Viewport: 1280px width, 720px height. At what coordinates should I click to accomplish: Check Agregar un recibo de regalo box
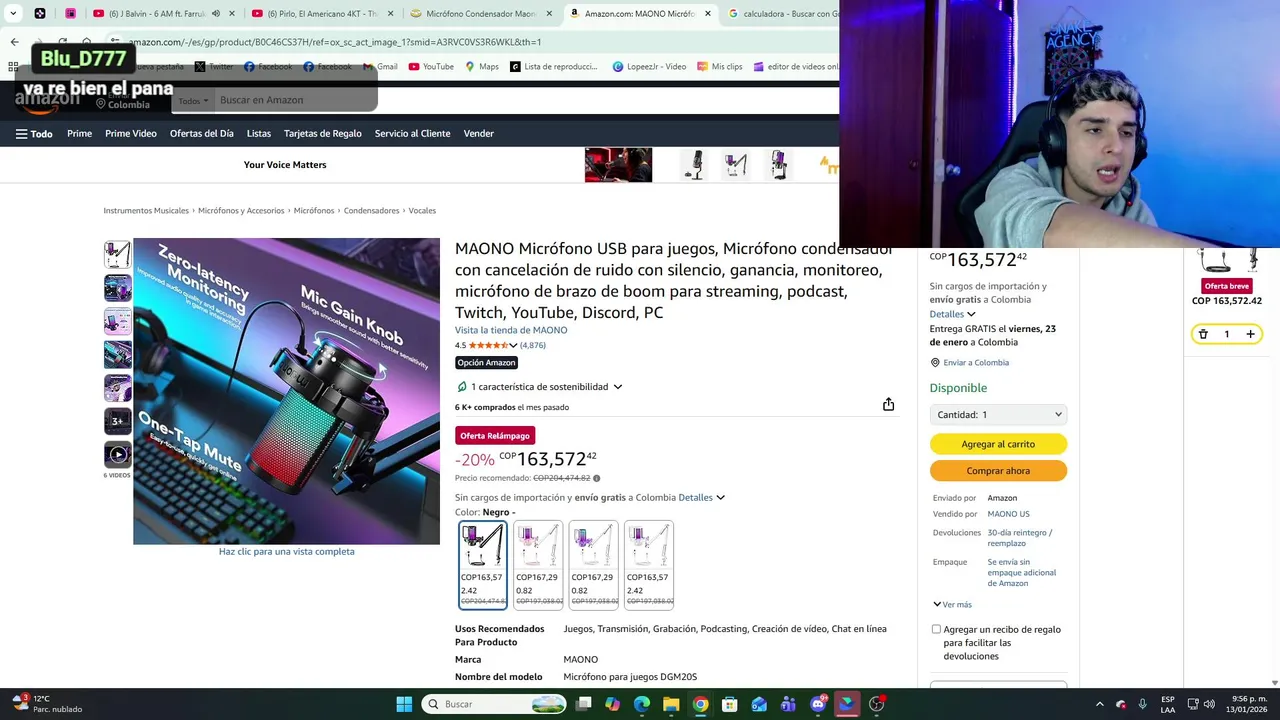[x=936, y=629]
